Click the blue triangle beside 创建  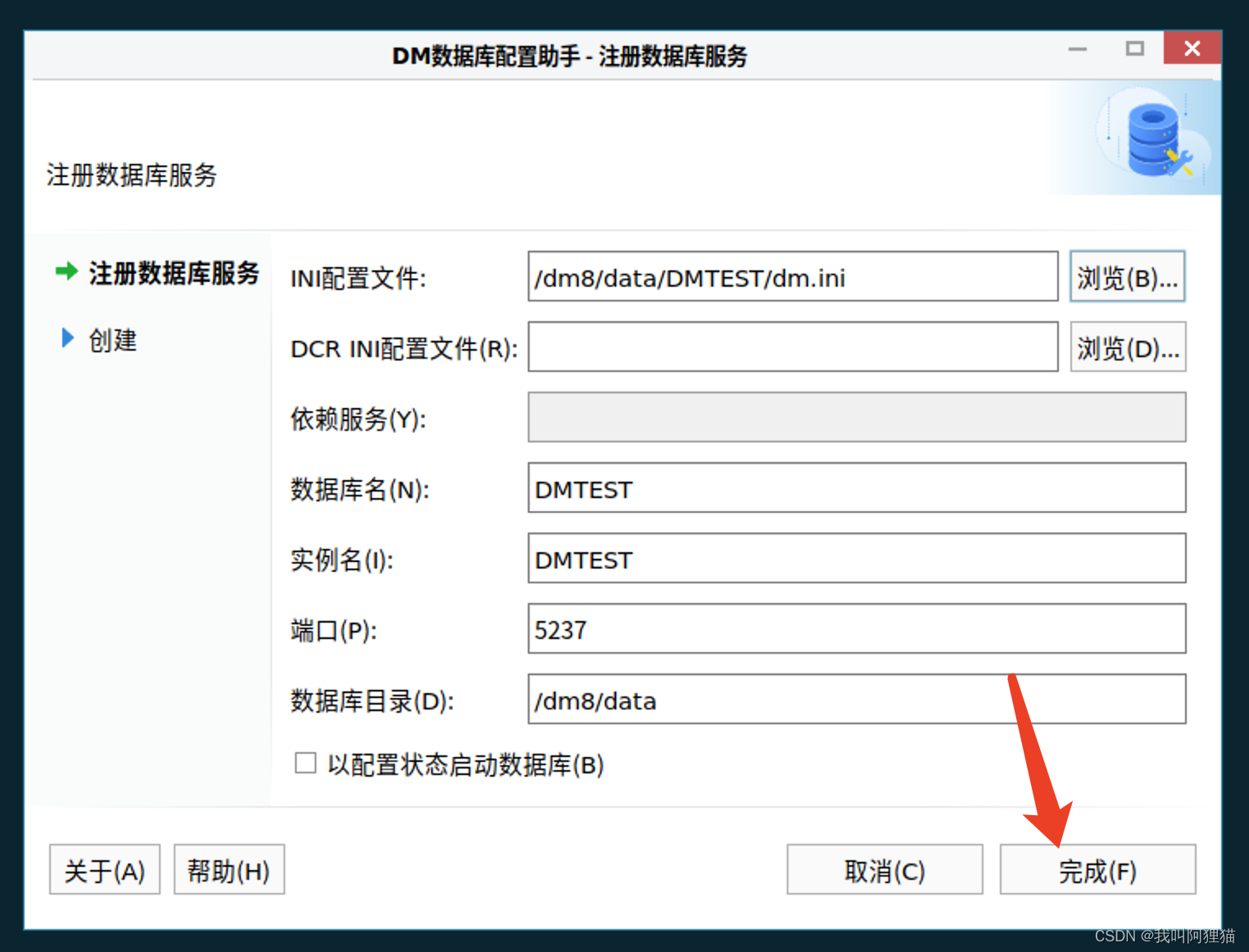(x=68, y=338)
